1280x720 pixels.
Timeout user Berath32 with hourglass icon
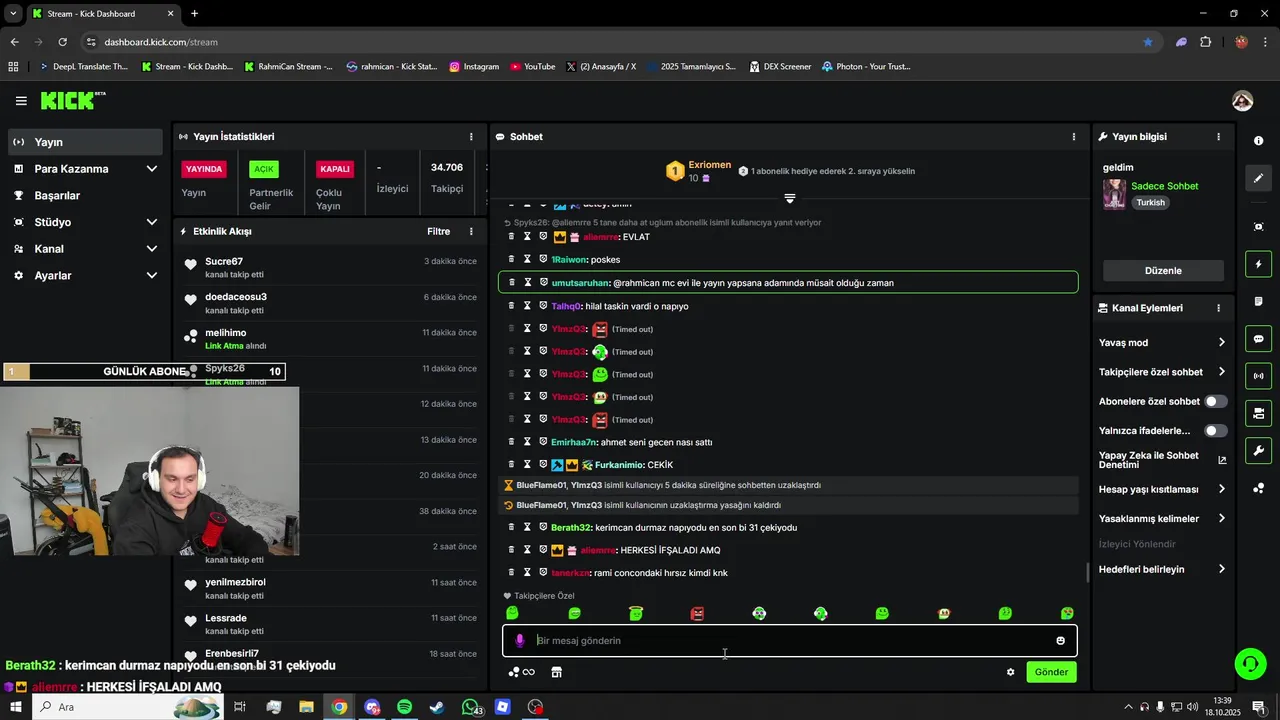tap(528, 527)
